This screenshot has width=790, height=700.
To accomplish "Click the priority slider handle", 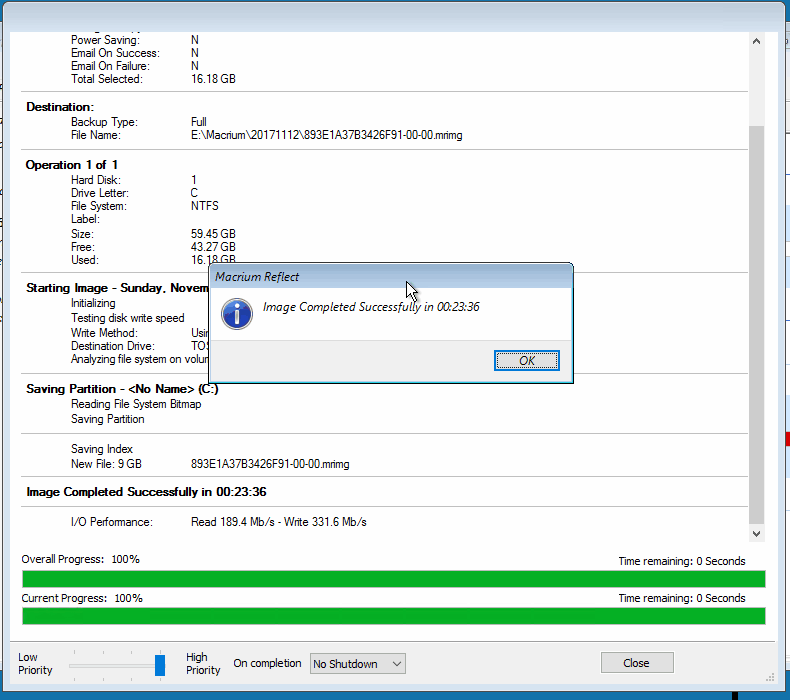I will click(x=160, y=665).
